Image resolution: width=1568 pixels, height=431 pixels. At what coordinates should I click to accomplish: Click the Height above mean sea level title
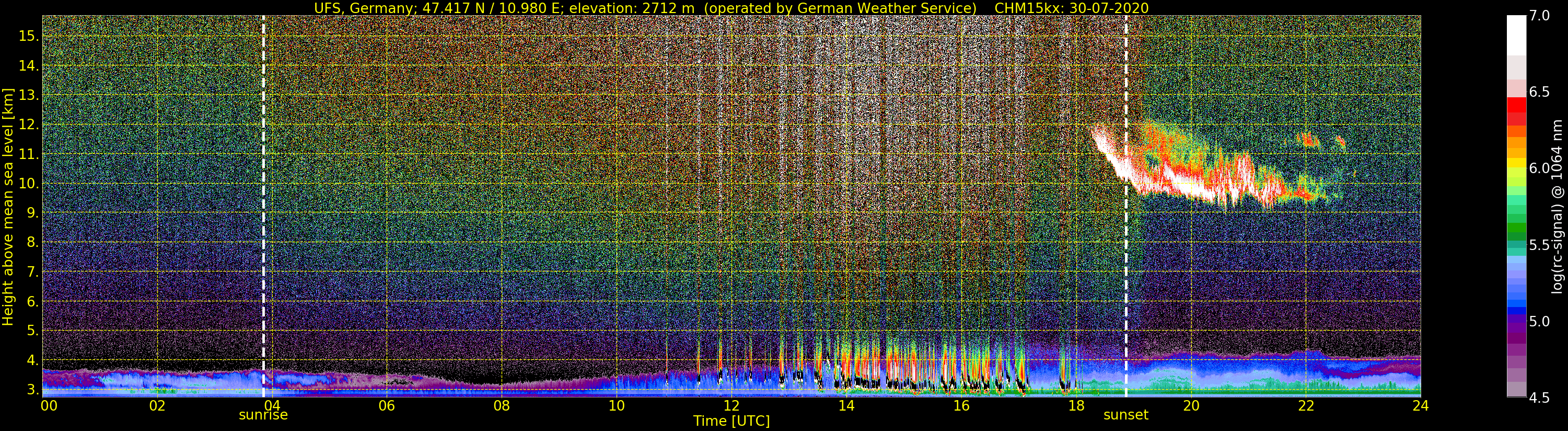click(x=8, y=206)
